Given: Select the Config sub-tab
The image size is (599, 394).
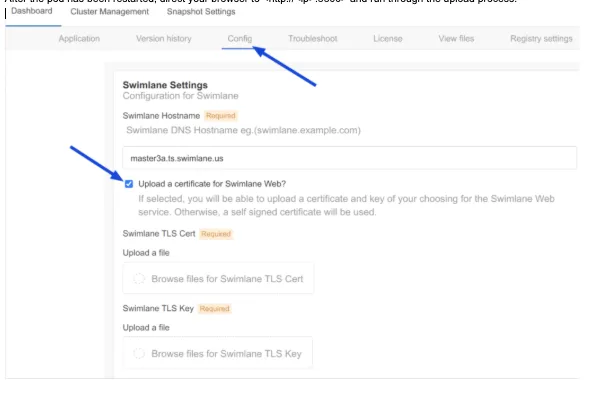Looking at the screenshot, I should click(240, 39).
